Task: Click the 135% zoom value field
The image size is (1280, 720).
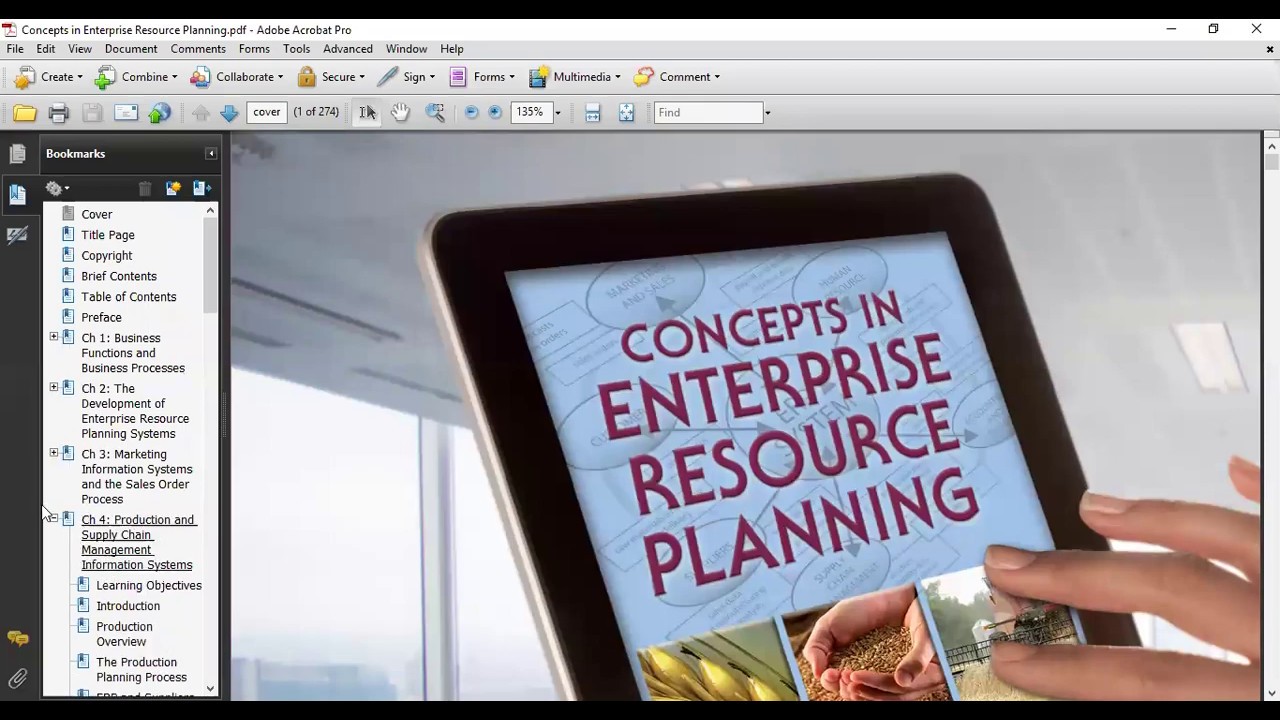Action: coord(530,112)
